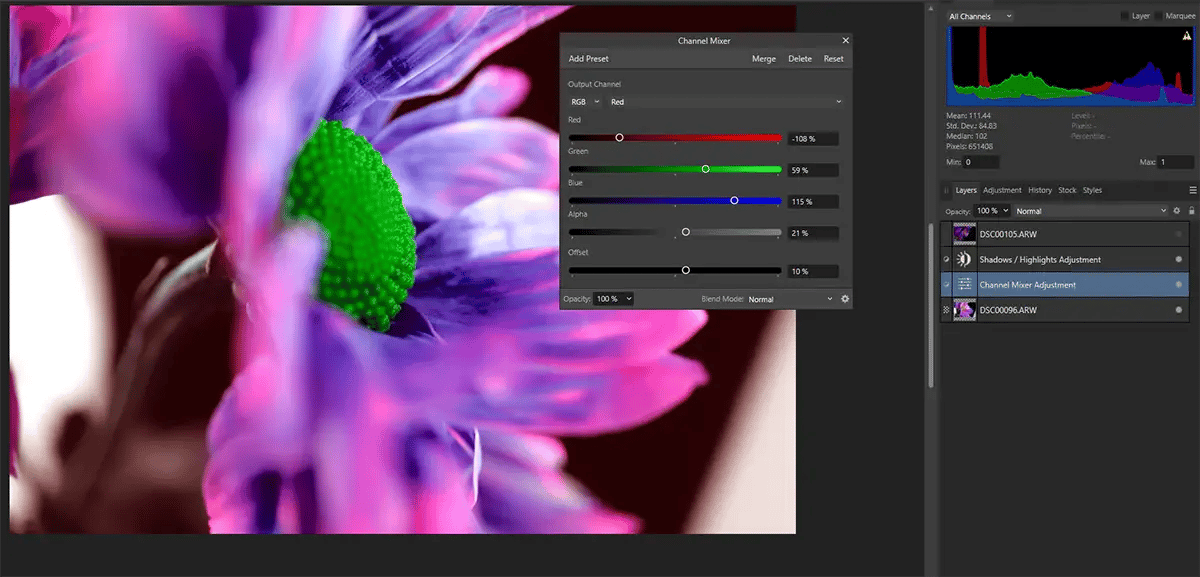Click the Merge button
The width and height of the screenshot is (1200, 577).
[x=764, y=59]
